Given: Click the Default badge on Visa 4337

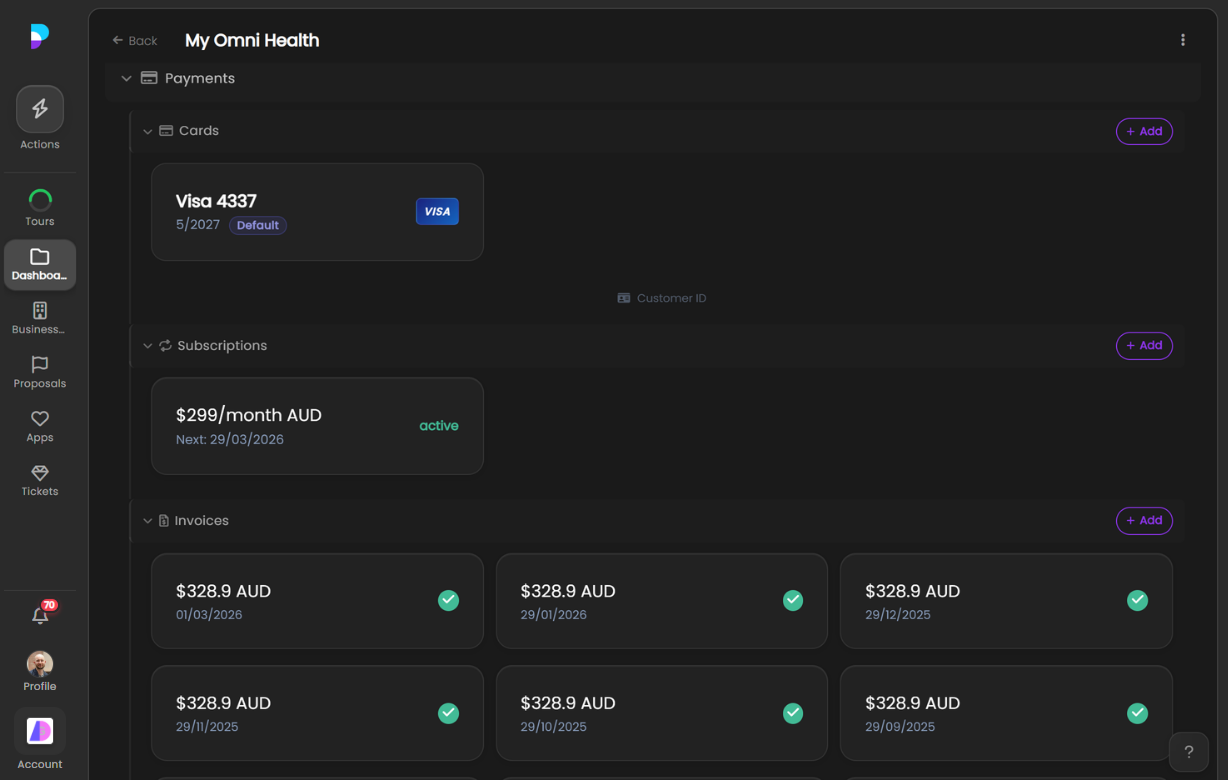Looking at the screenshot, I should [x=257, y=224].
